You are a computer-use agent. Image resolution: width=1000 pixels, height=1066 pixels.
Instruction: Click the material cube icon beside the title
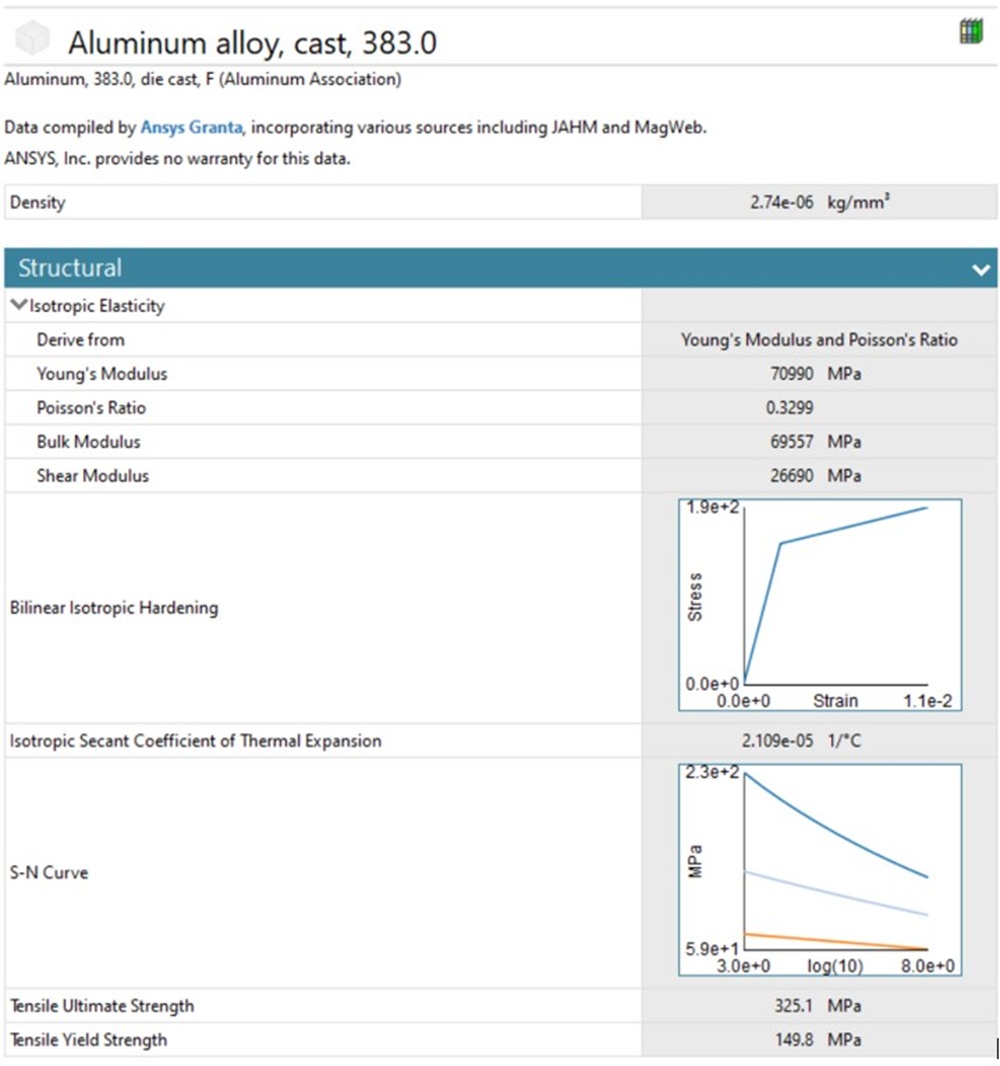tap(32, 38)
